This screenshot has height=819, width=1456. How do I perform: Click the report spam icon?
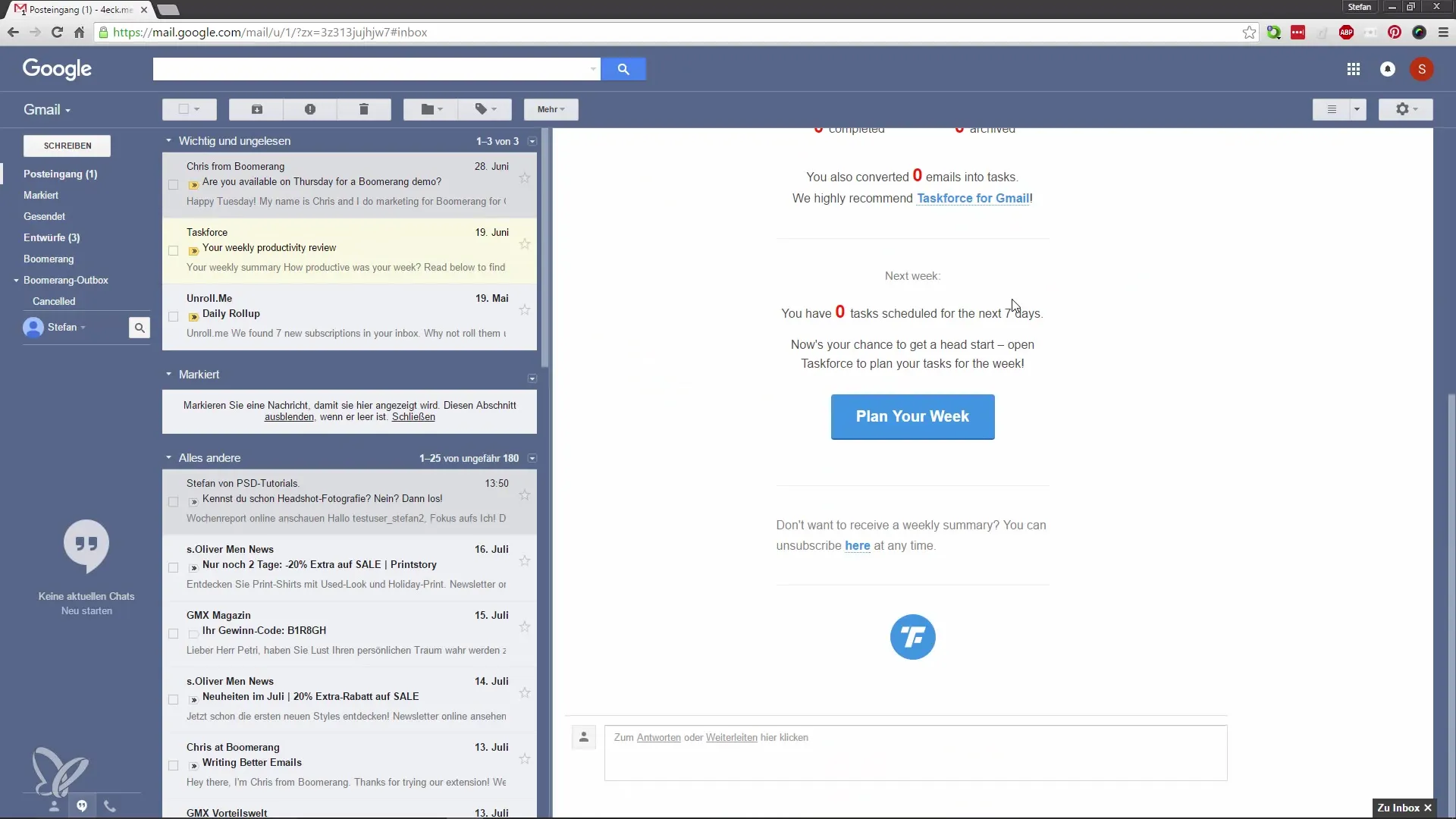pyautogui.click(x=310, y=109)
